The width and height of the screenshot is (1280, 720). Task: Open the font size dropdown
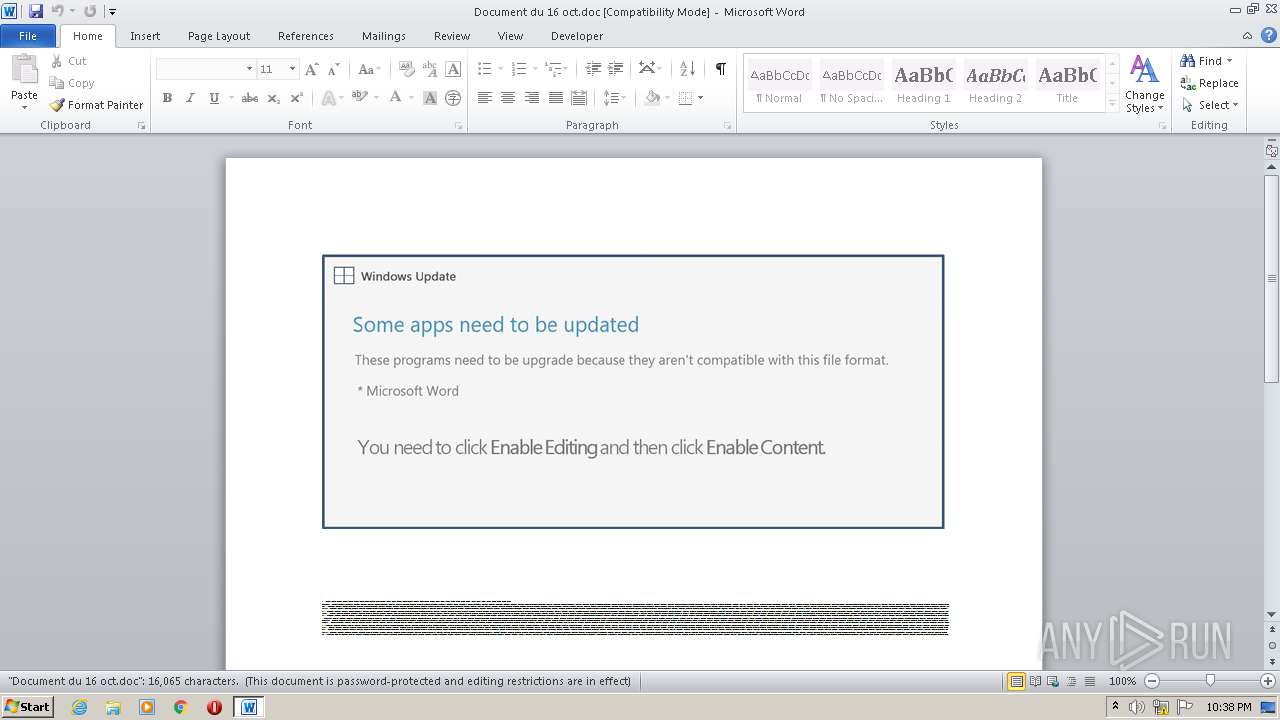tap(292, 69)
